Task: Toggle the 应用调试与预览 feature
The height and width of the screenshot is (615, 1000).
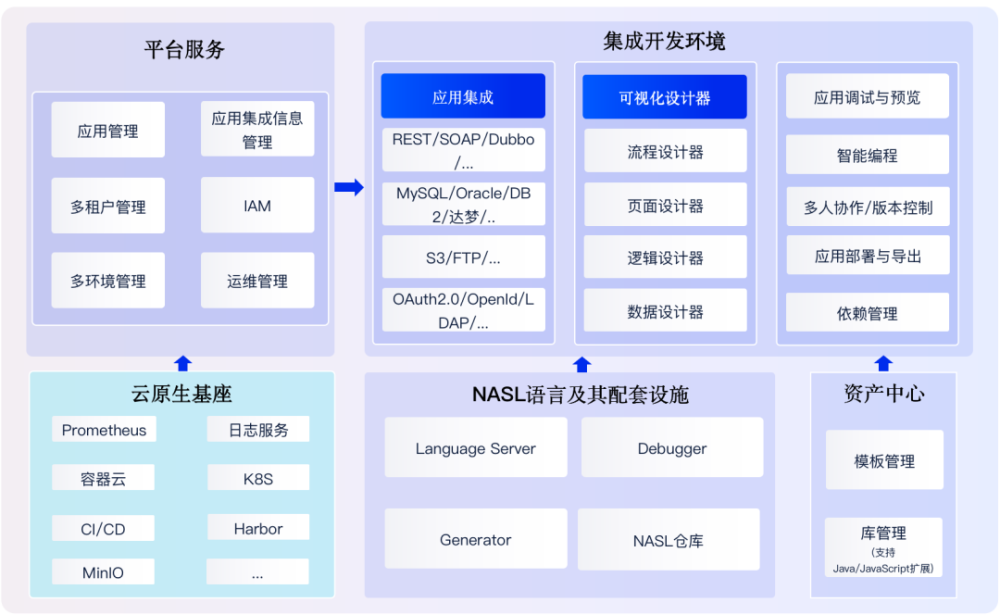Action: (867, 96)
